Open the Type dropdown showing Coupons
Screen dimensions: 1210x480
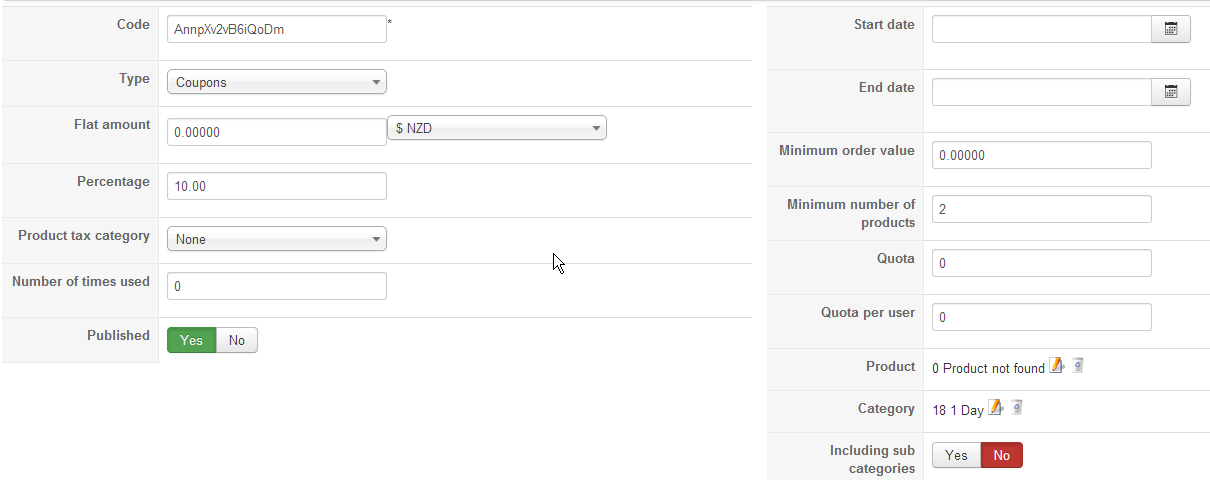(276, 82)
